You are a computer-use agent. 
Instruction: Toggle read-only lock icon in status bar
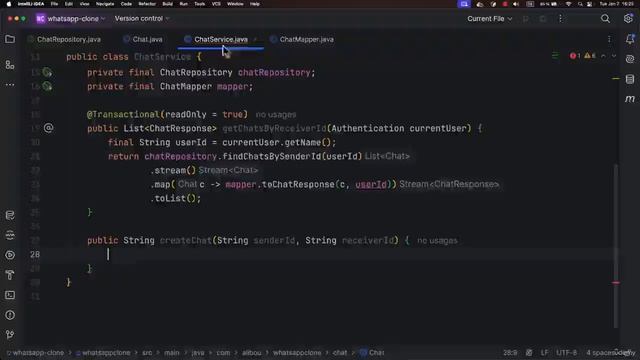(529, 353)
